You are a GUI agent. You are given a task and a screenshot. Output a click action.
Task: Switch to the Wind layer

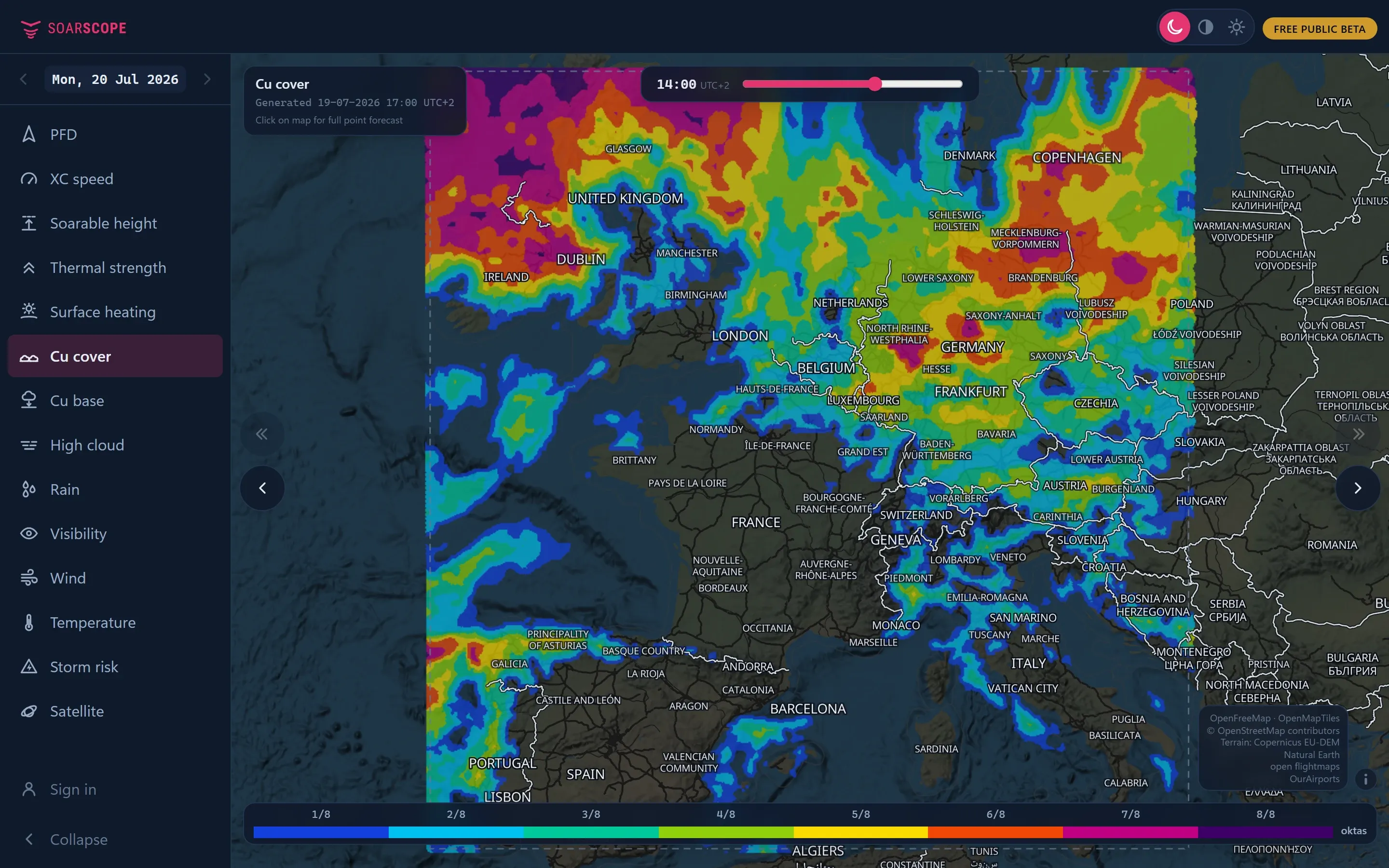pyautogui.click(x=115, y=578)
